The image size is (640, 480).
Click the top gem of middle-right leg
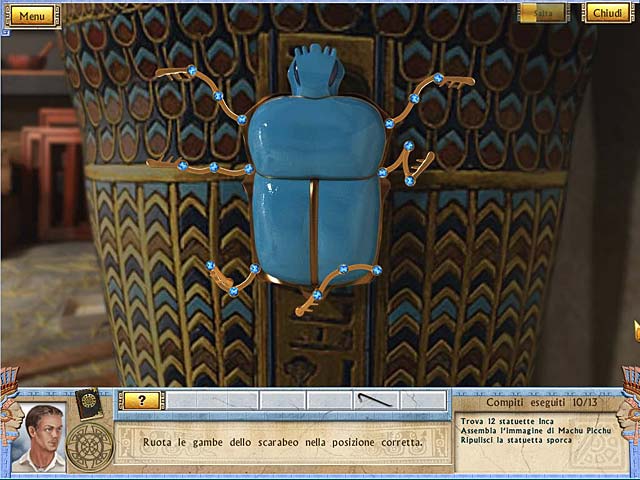click(408, 146)
